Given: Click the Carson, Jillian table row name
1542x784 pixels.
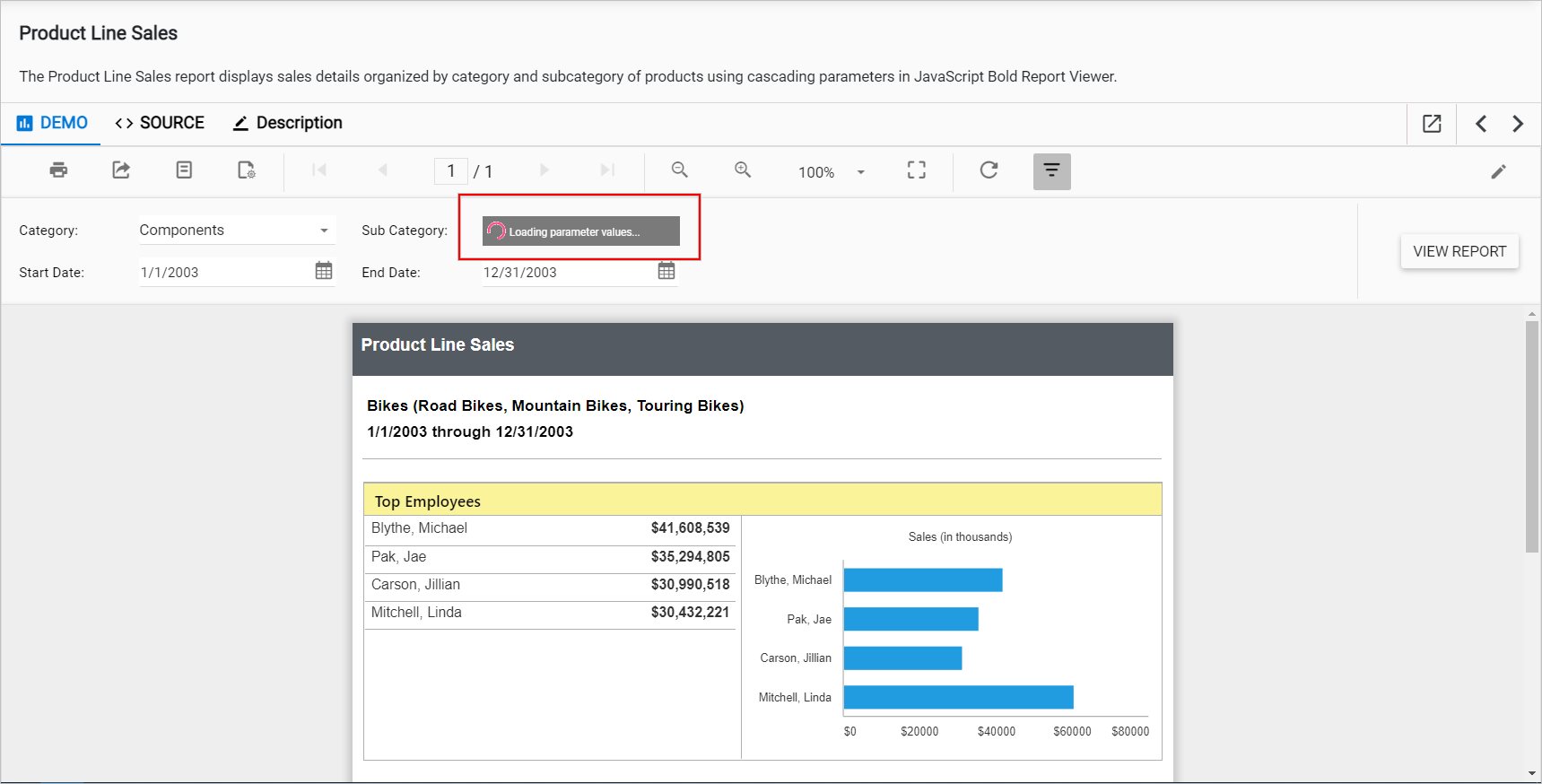Looking at the screenshot, I should click(415, 585).
